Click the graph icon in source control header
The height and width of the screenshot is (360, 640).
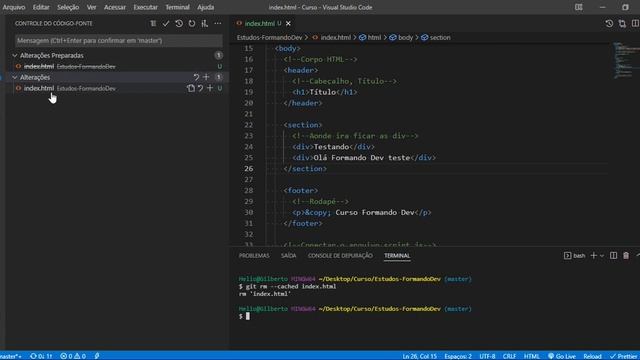pyautogui.click(x=204, y=24)
